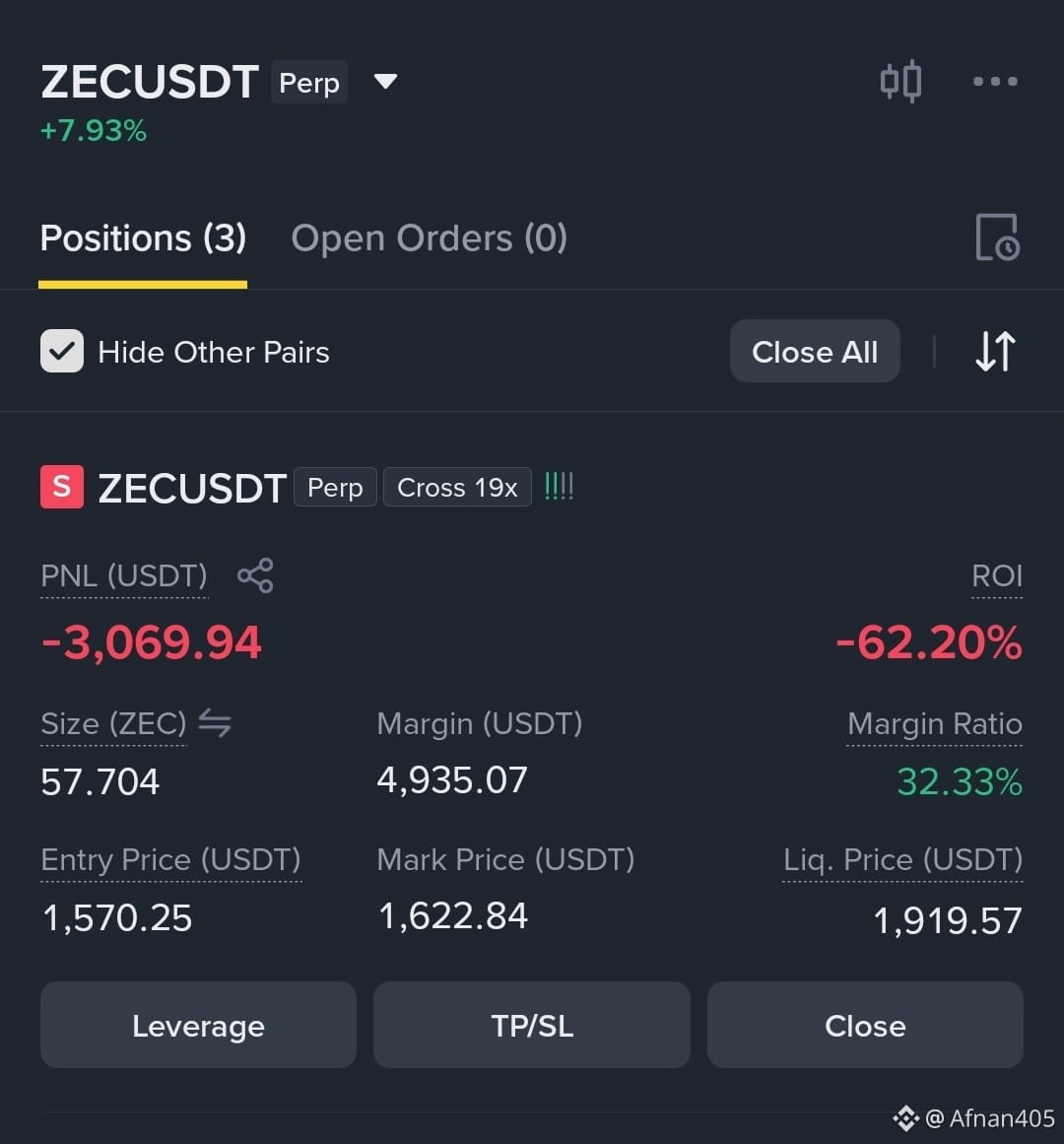The height and width of the screenshot is (1144, 1064).
Task: Close the ZECUSDT position
Action: tap(865, 1025)
